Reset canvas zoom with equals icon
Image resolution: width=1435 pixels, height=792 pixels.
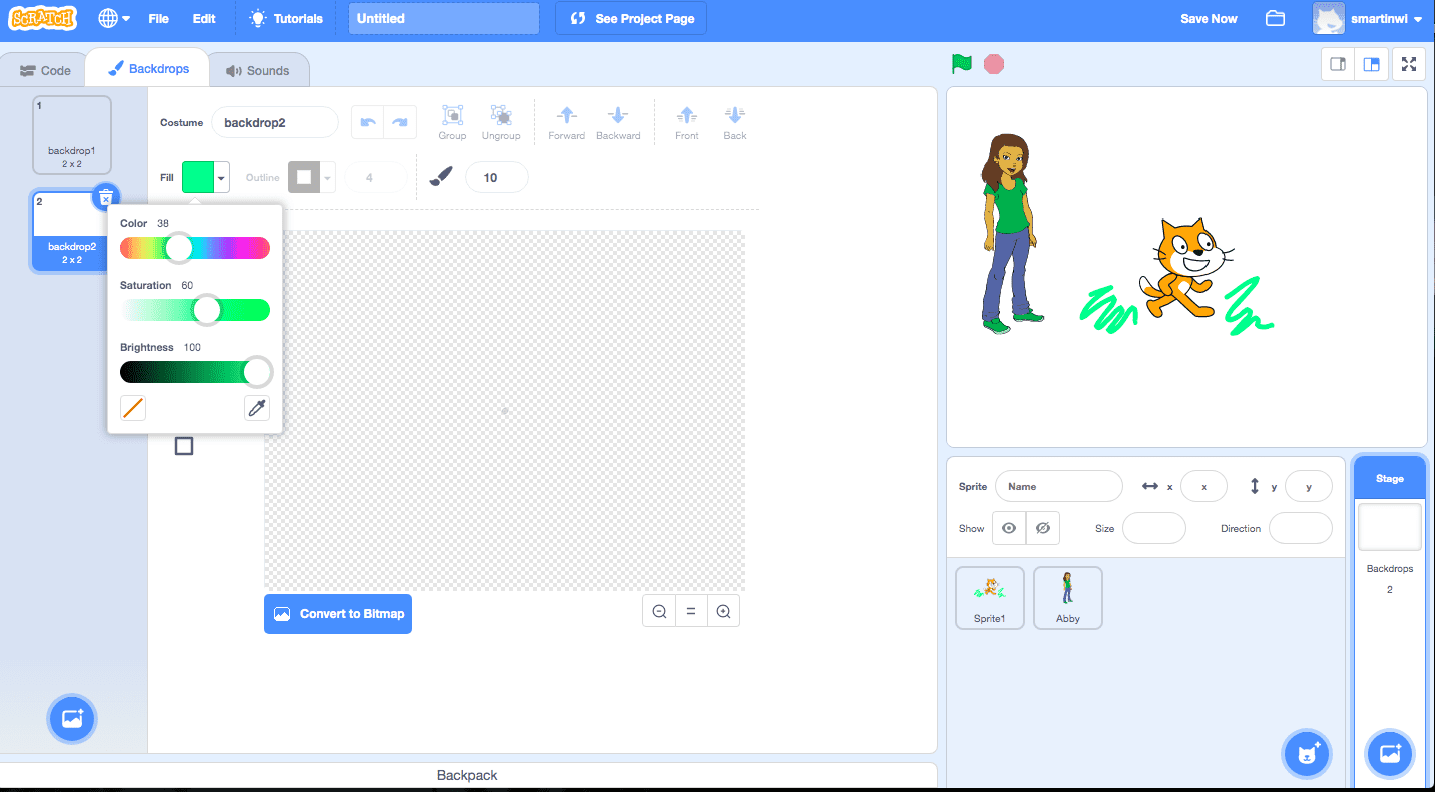coord(691,612)
